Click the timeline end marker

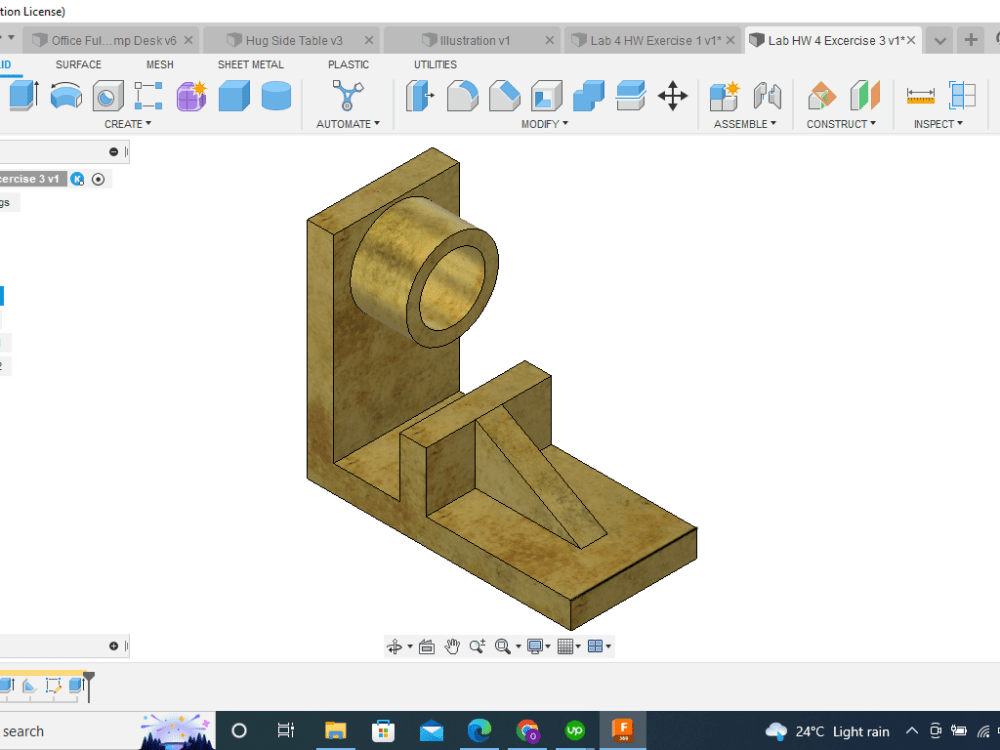(x=89, y=686)
